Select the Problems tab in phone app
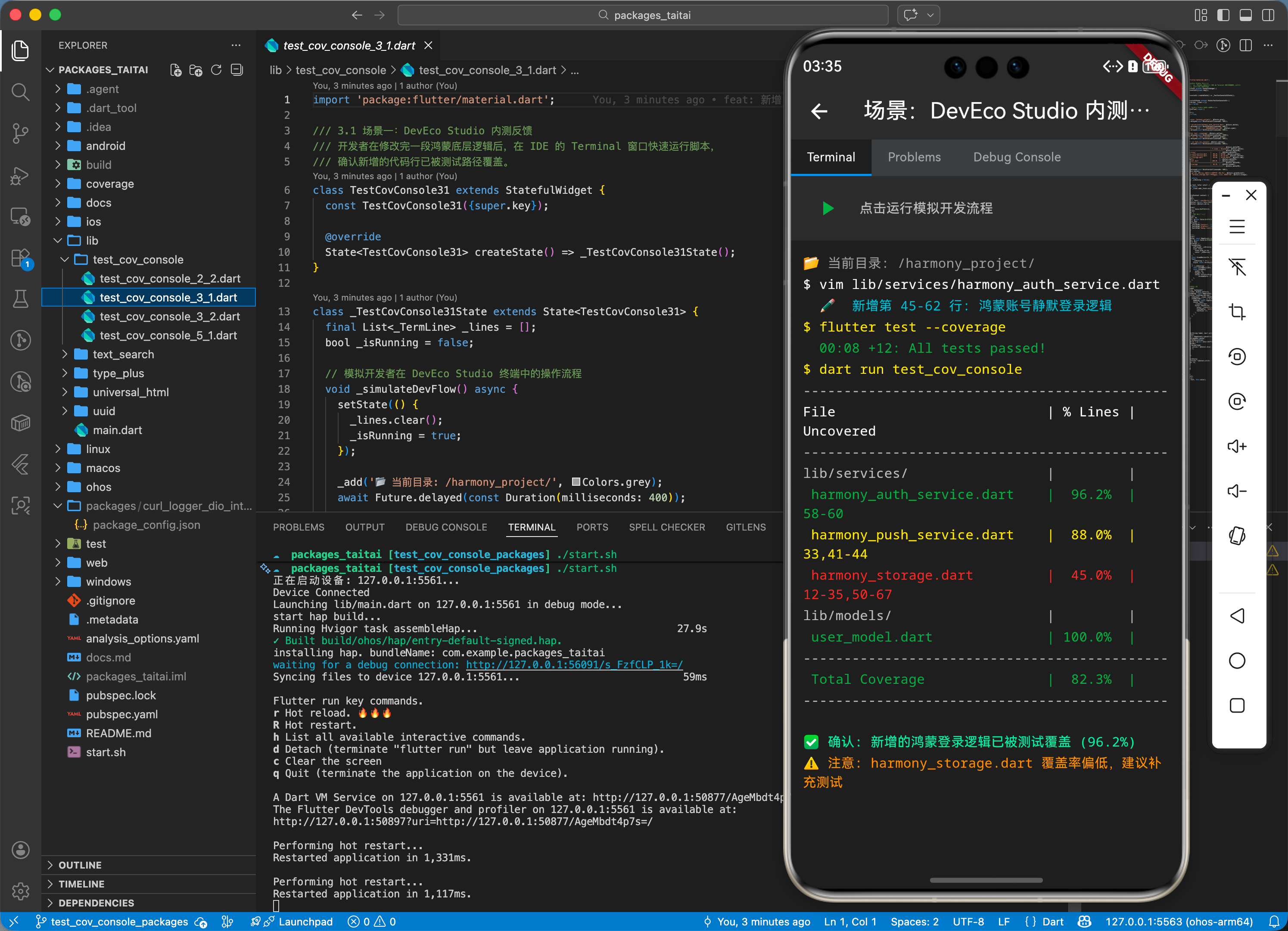The width and height of the screenshot is (1288, 931). click(914, 157)
